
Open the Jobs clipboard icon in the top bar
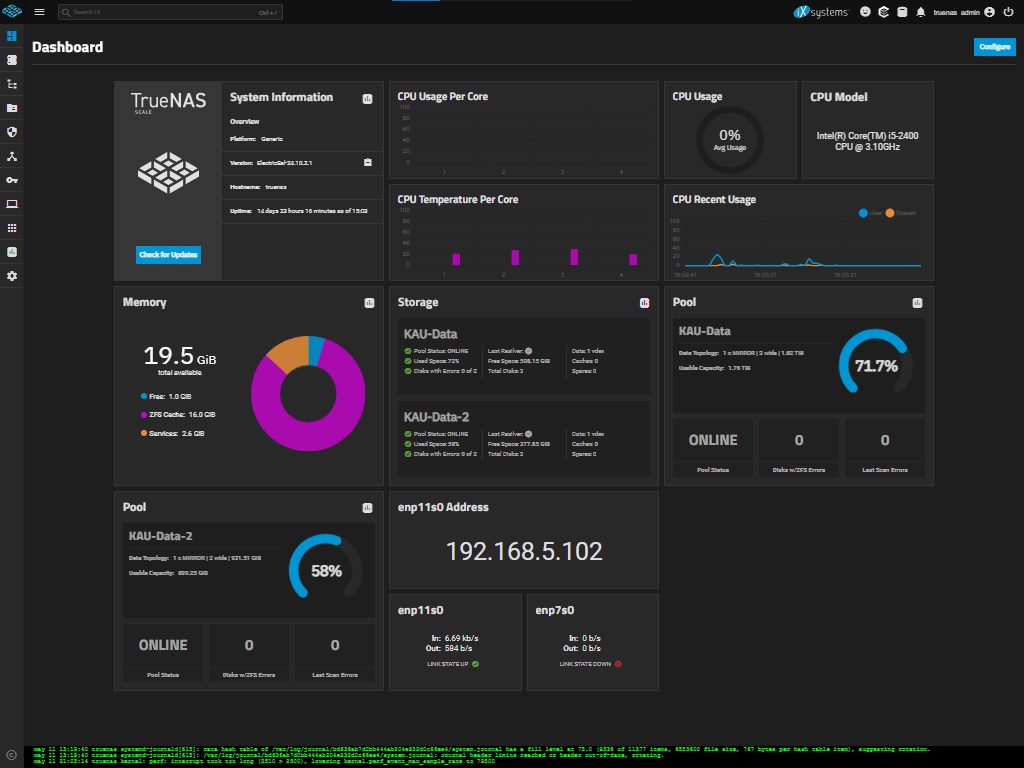point(902,12)
